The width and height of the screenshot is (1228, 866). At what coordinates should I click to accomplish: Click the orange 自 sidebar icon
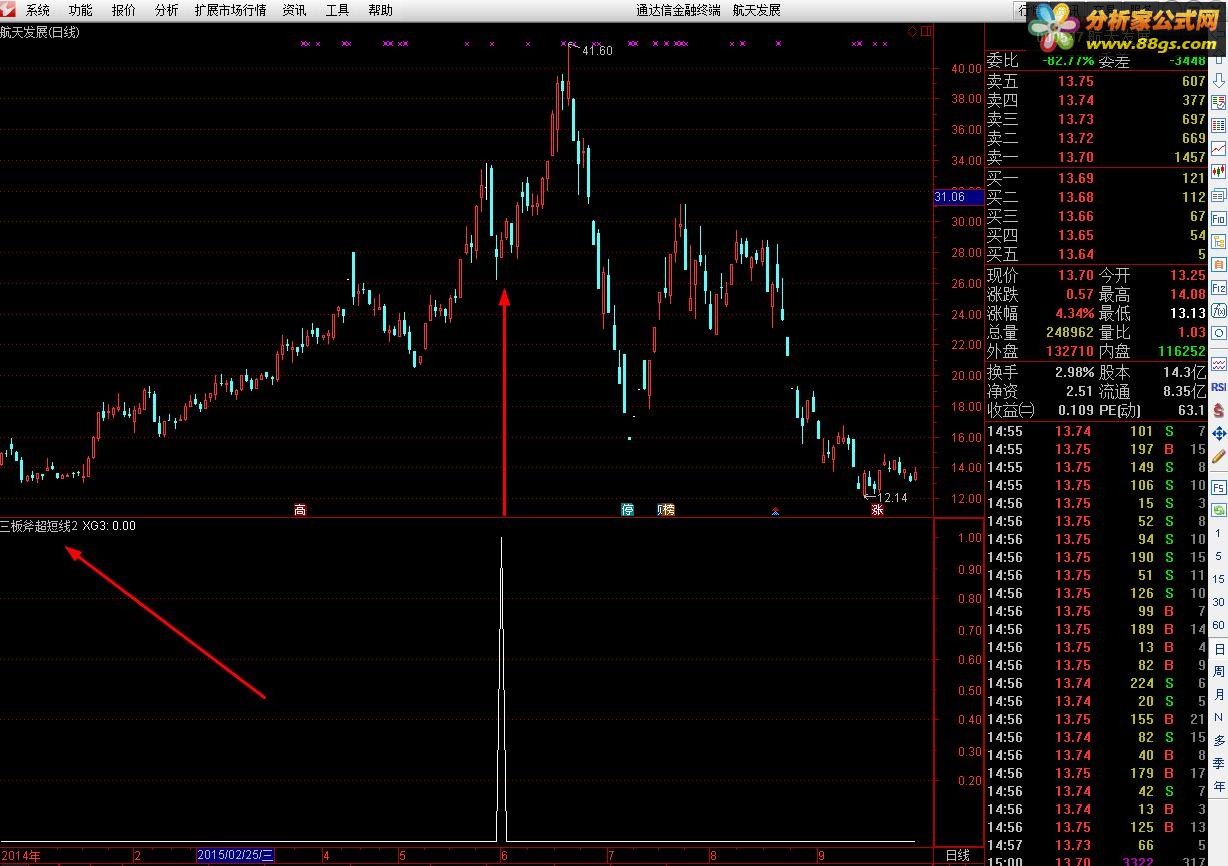[1218, 265]
